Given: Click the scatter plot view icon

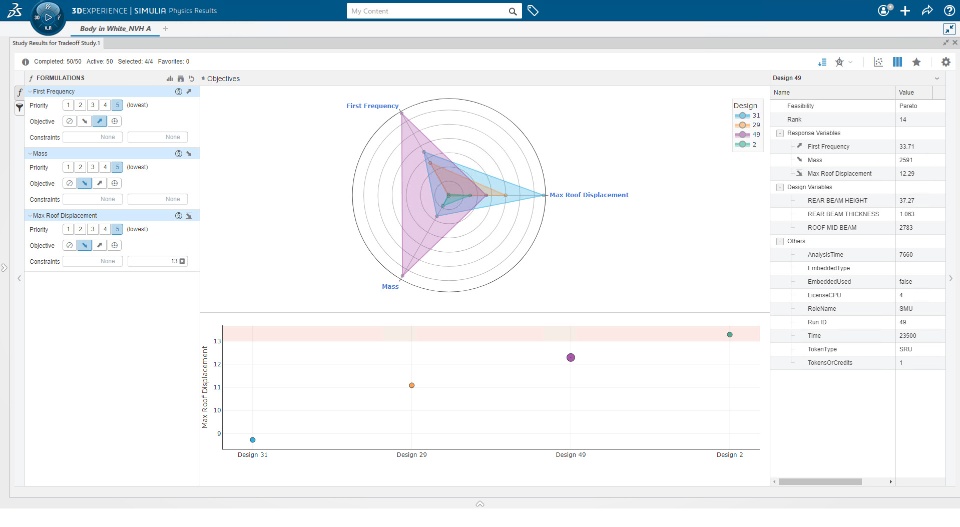Looking at the screenshot, I should coord(878,62).
